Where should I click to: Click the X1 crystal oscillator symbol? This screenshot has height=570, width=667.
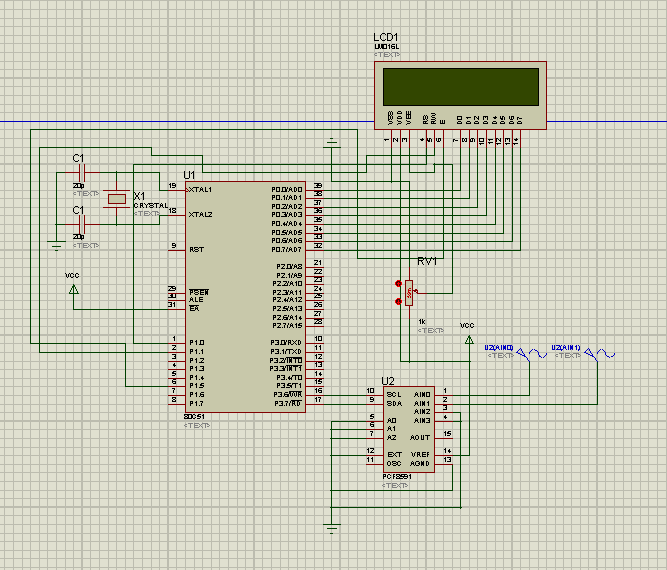point(118,199)
